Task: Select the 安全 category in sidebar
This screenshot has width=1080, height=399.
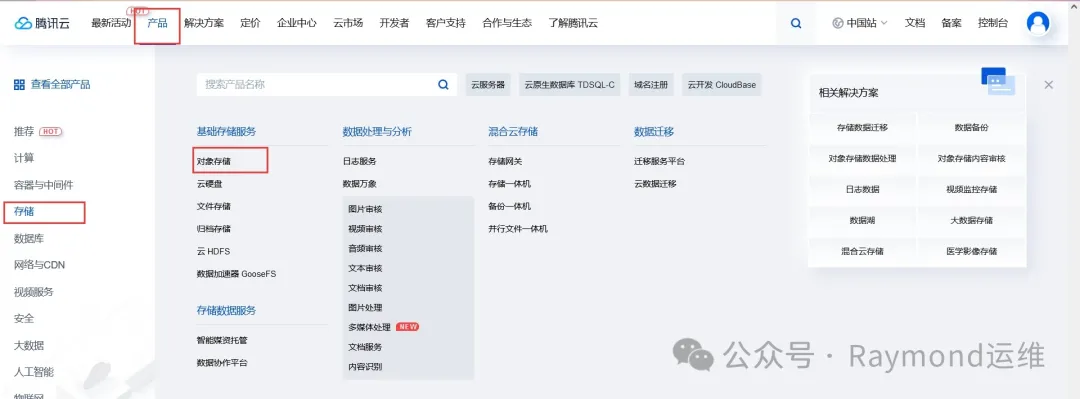Action: (23, 318)
